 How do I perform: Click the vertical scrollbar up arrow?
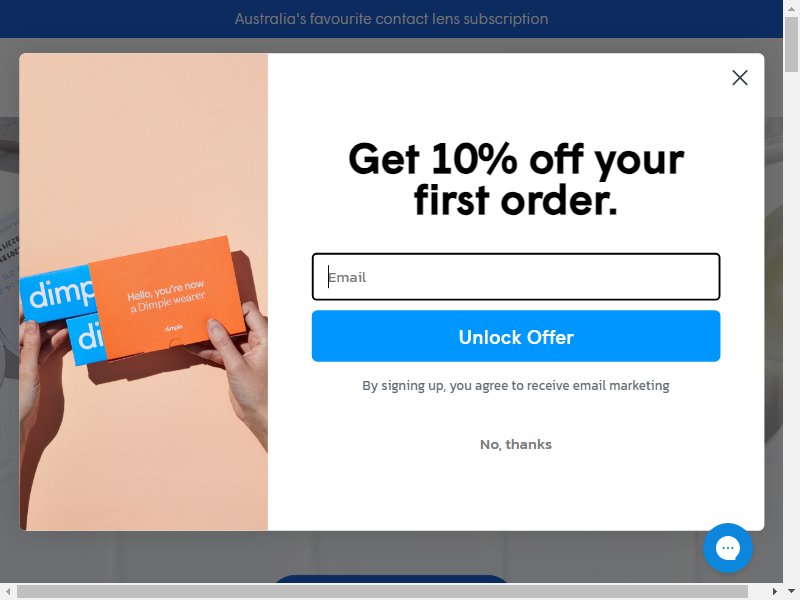click(x=791, y=8)
